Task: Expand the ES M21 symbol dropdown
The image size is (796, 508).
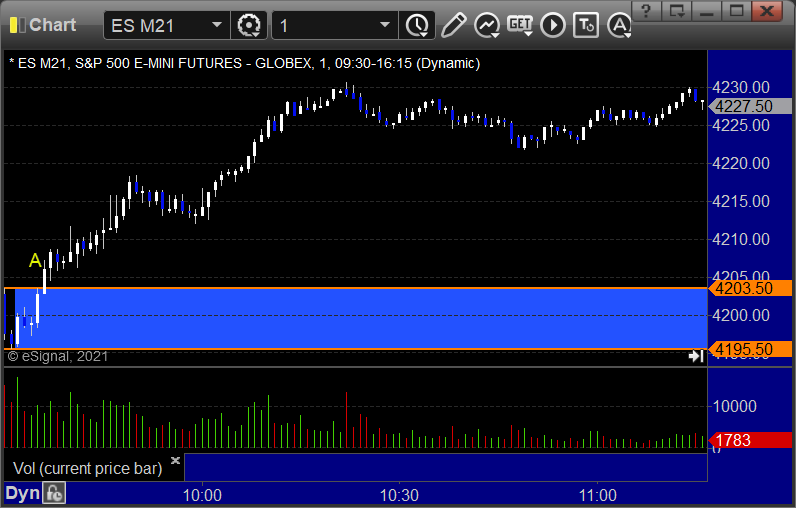Action: (x=217, y=25)
